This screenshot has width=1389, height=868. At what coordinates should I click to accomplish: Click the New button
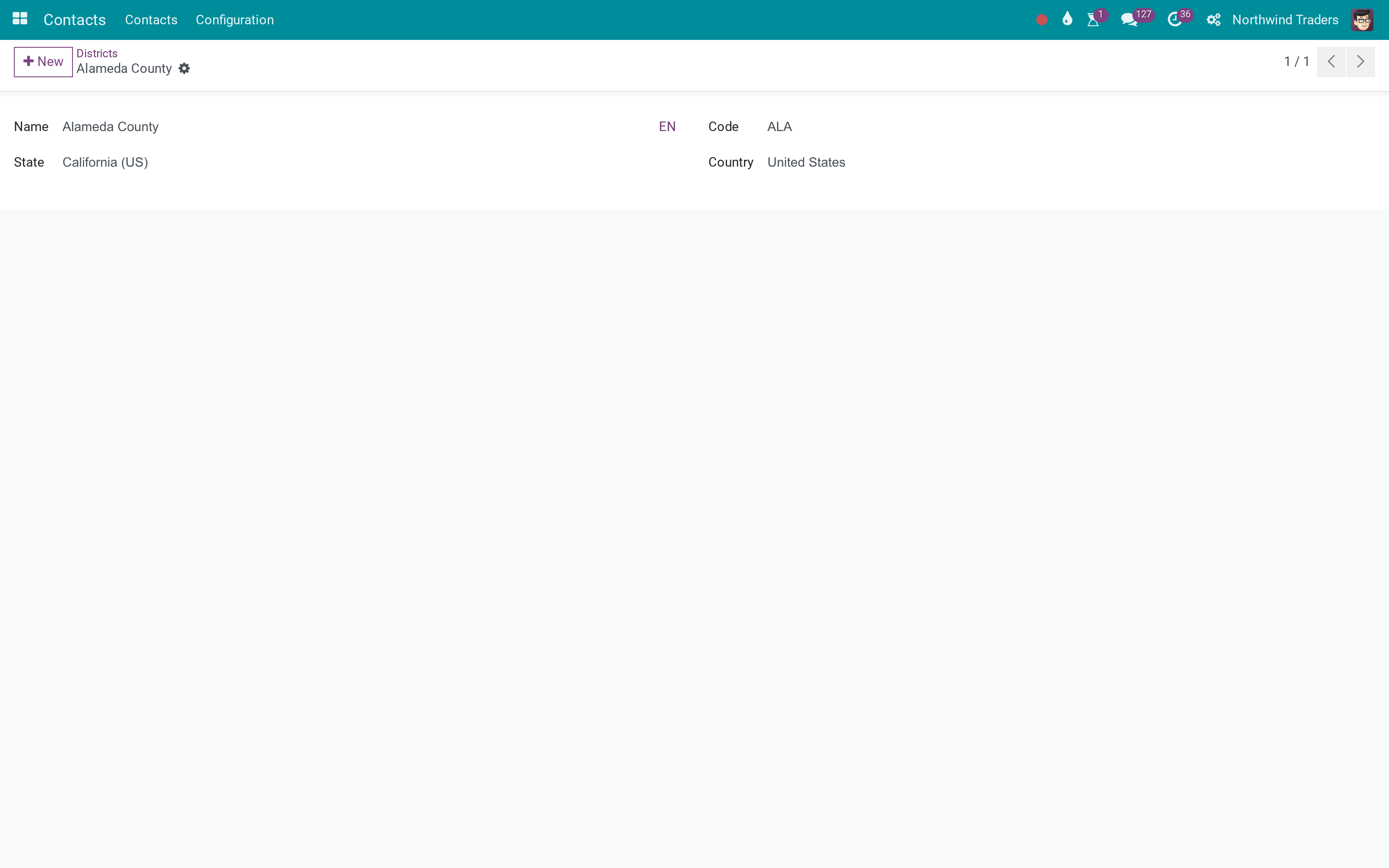tap(43, 62)
